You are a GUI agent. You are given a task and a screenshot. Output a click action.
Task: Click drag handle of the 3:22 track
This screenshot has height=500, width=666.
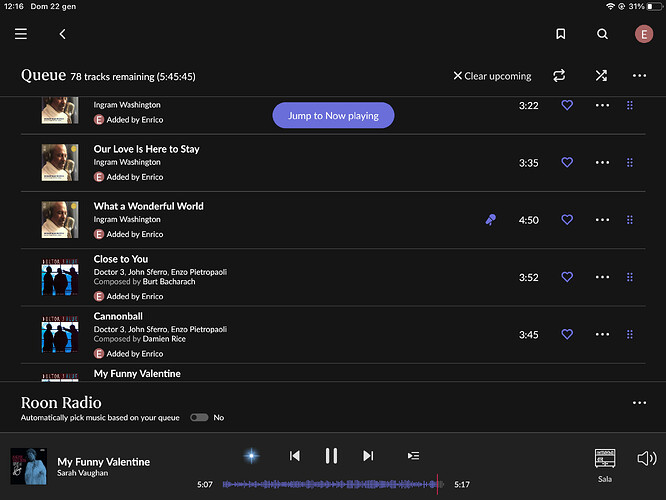coord(630,105)
